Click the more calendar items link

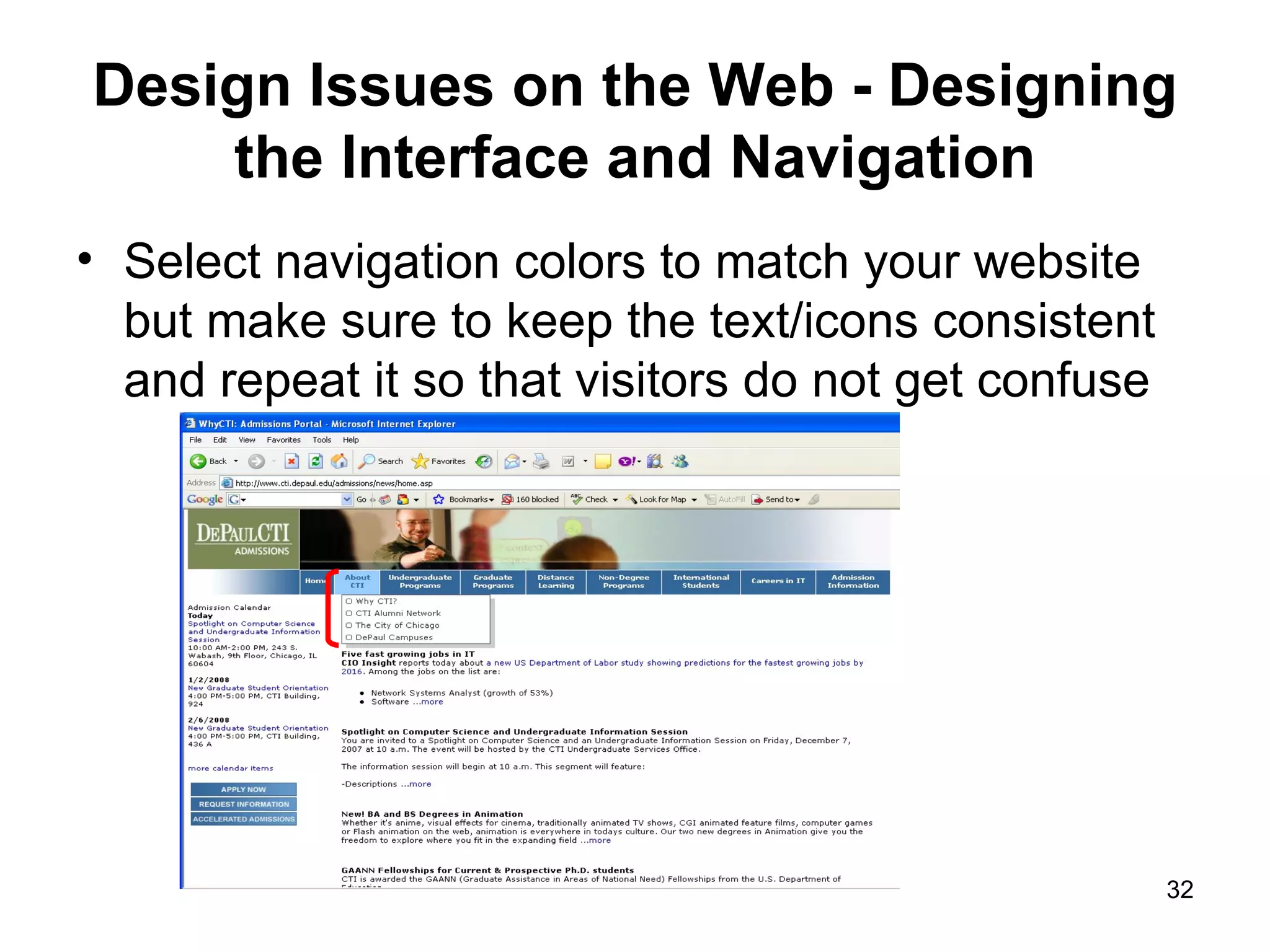(230, 768)
